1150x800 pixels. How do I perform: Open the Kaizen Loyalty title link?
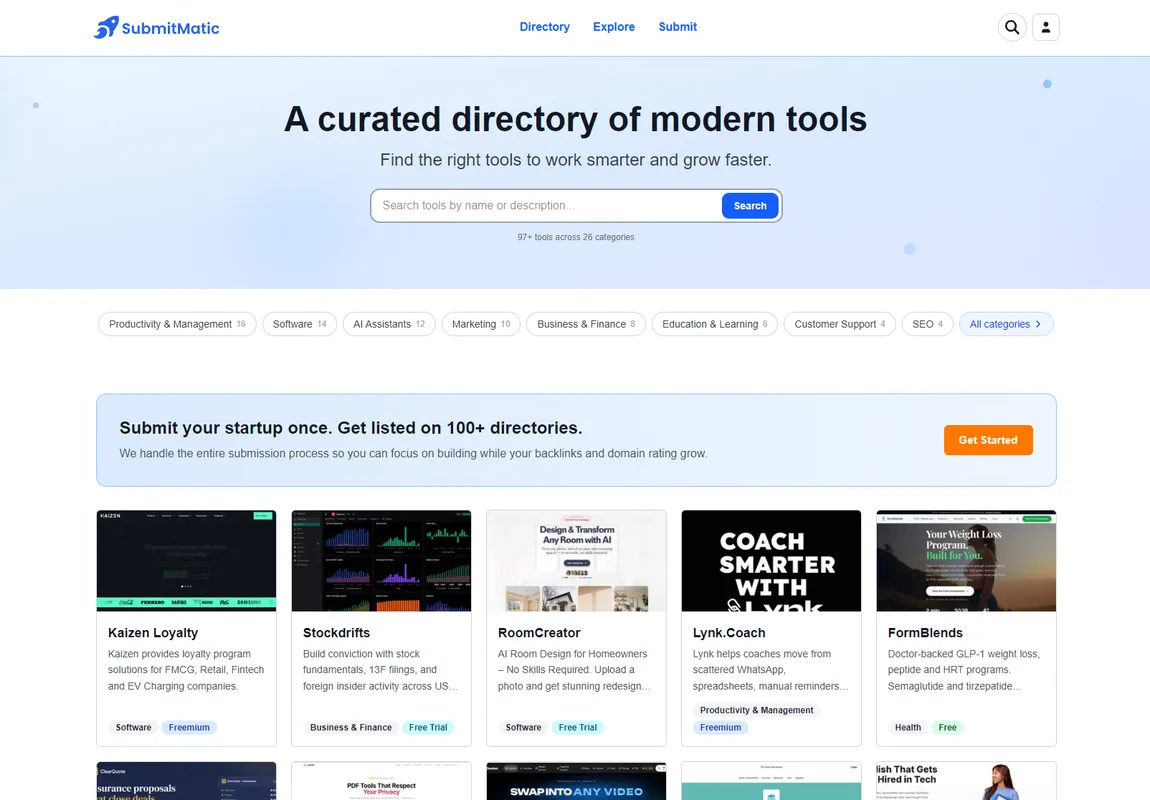153,633
